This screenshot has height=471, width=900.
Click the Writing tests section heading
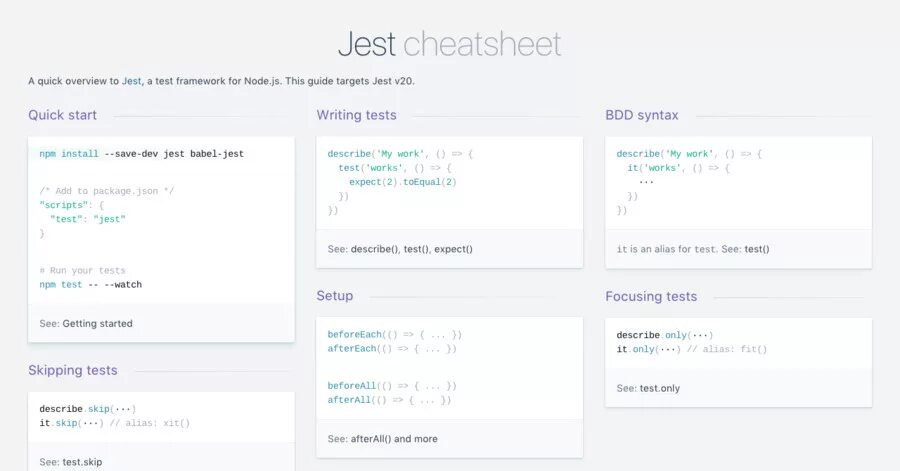[x=356, y=115]
